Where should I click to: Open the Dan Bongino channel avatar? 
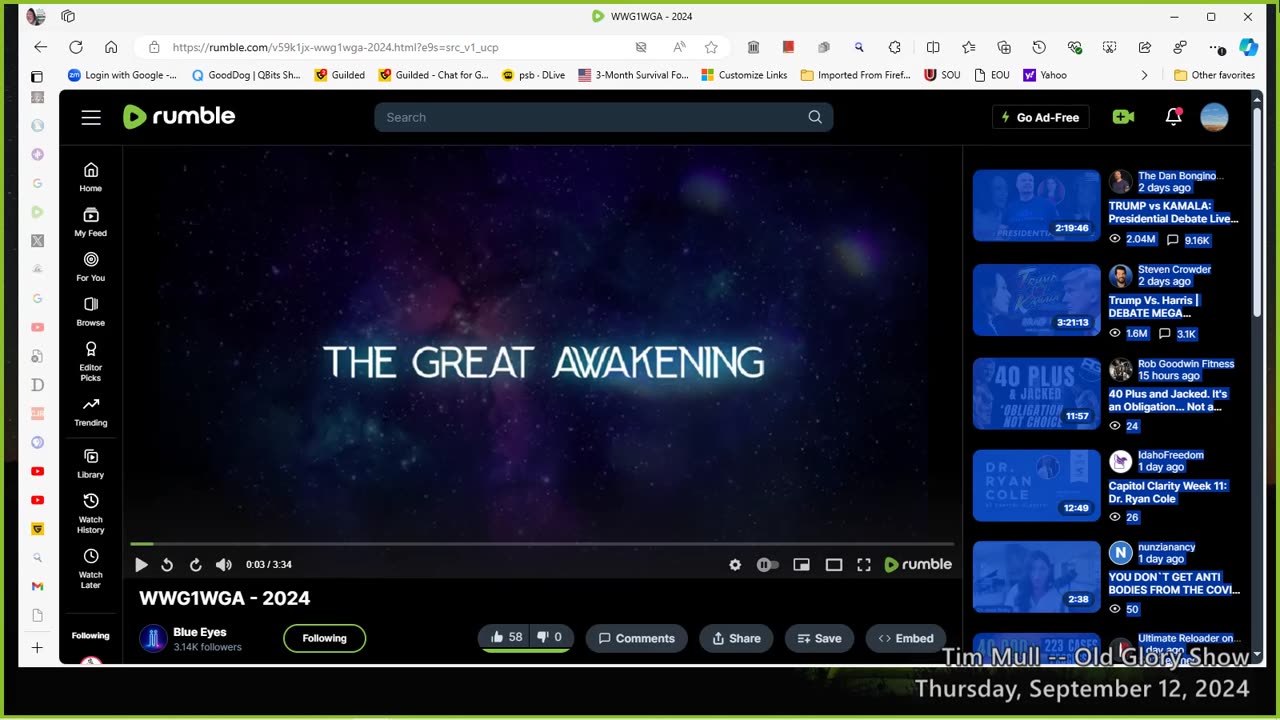1121,182
